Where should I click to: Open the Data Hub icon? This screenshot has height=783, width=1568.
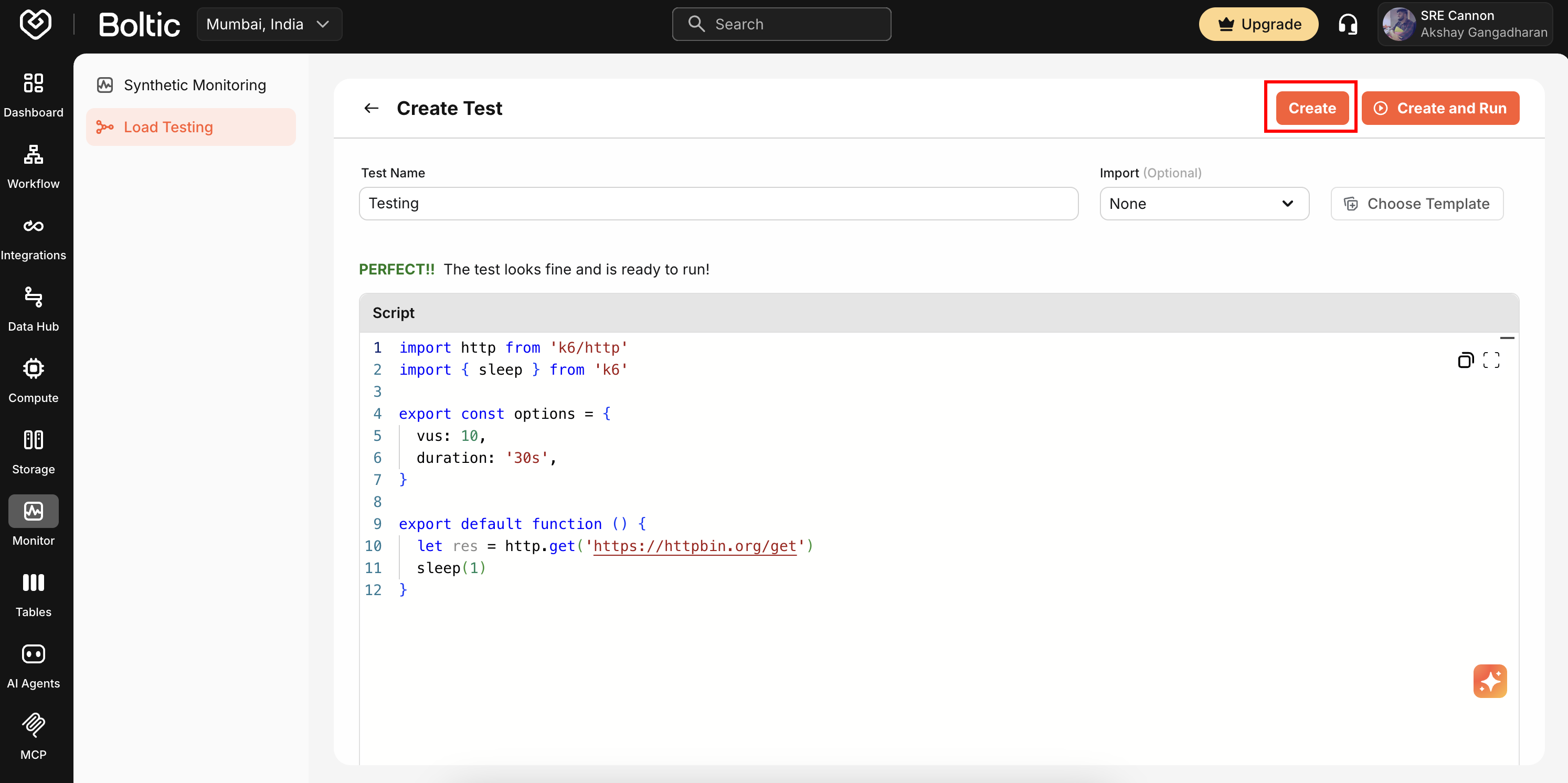(x=34, y=309)
